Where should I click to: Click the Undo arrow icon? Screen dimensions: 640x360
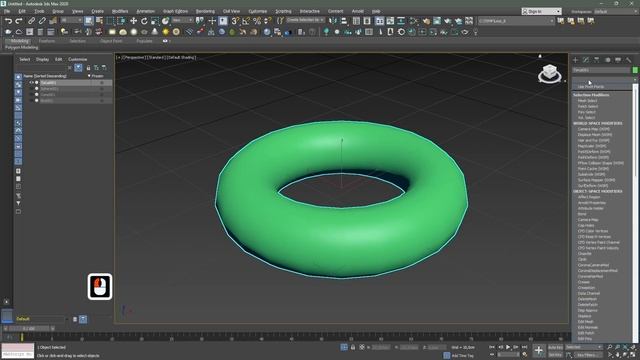click(x=8, y=20)
